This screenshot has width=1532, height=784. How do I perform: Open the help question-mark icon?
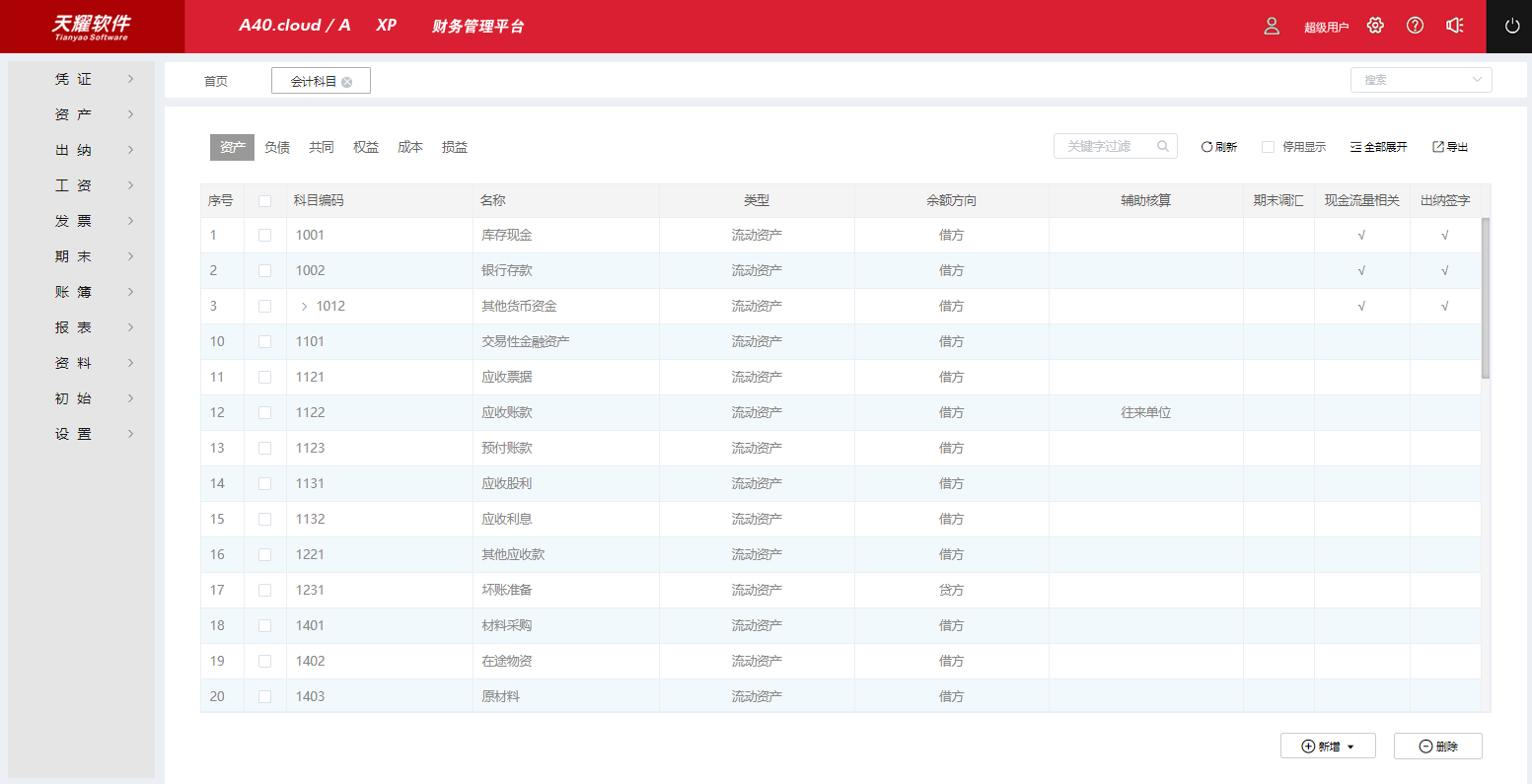1415,26
